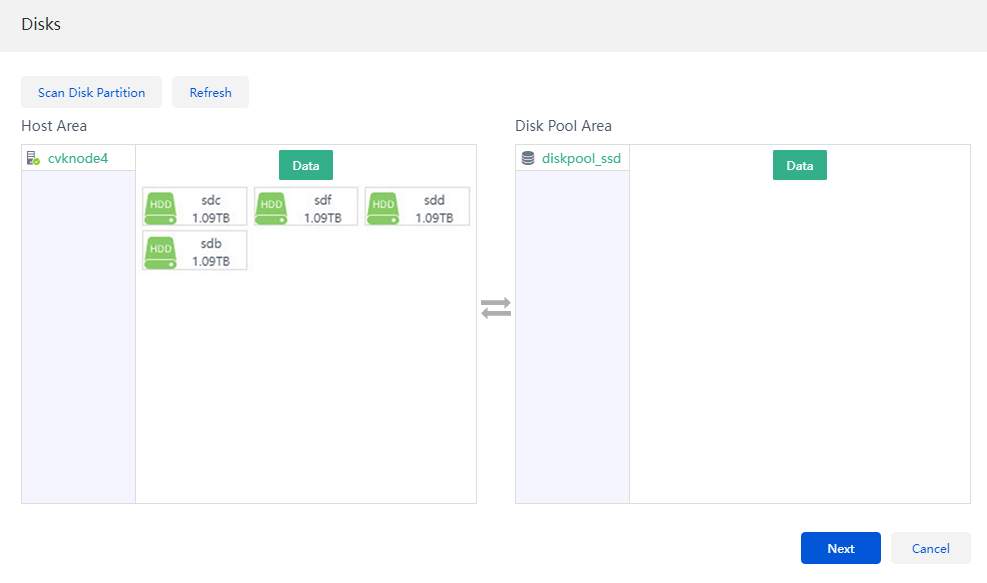
Task: Select host cvknode4 in the Host Area
Action: click(x=78, y=158)
